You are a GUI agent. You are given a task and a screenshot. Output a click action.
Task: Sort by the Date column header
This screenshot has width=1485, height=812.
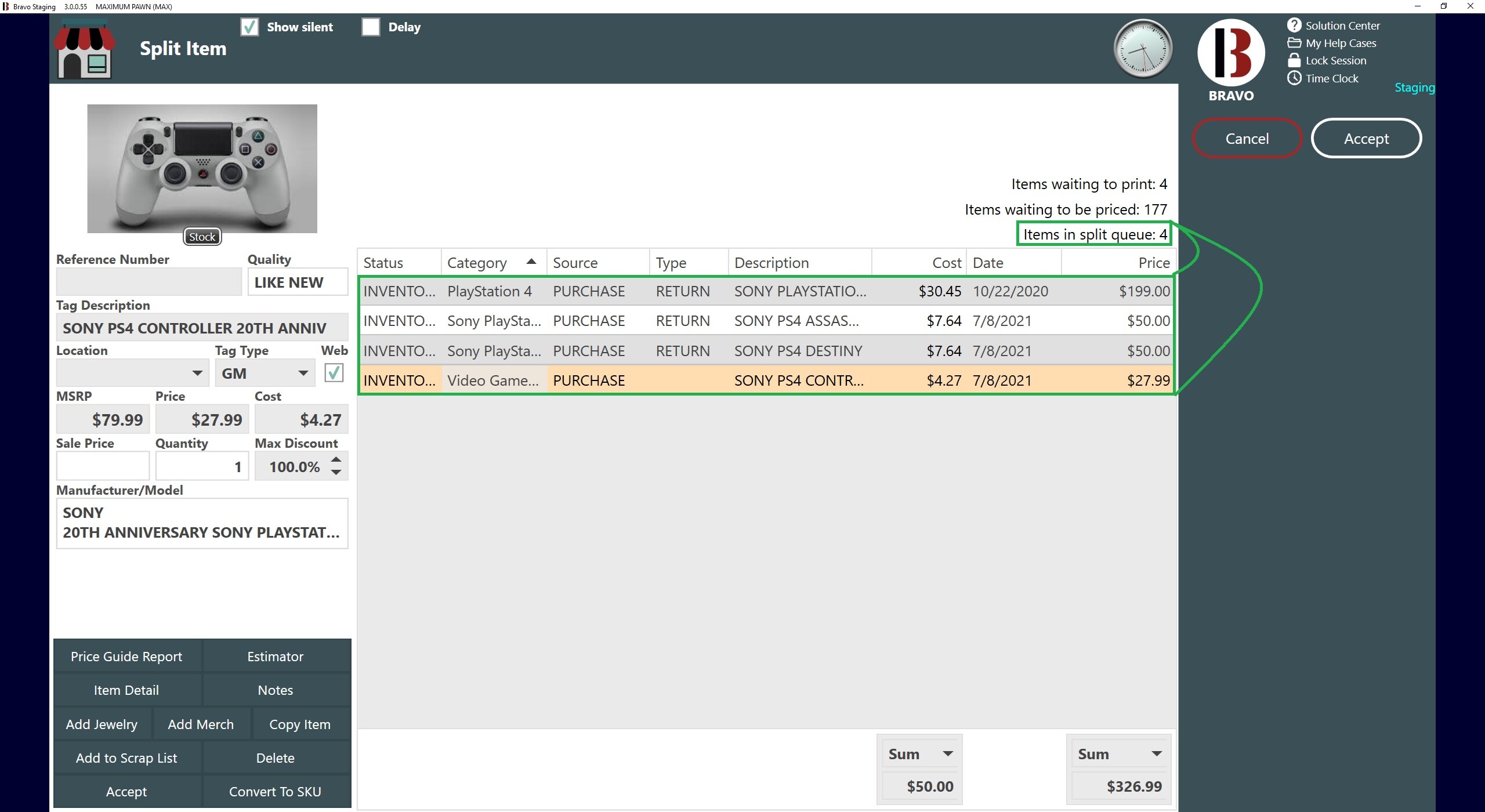pos(1014,263)
